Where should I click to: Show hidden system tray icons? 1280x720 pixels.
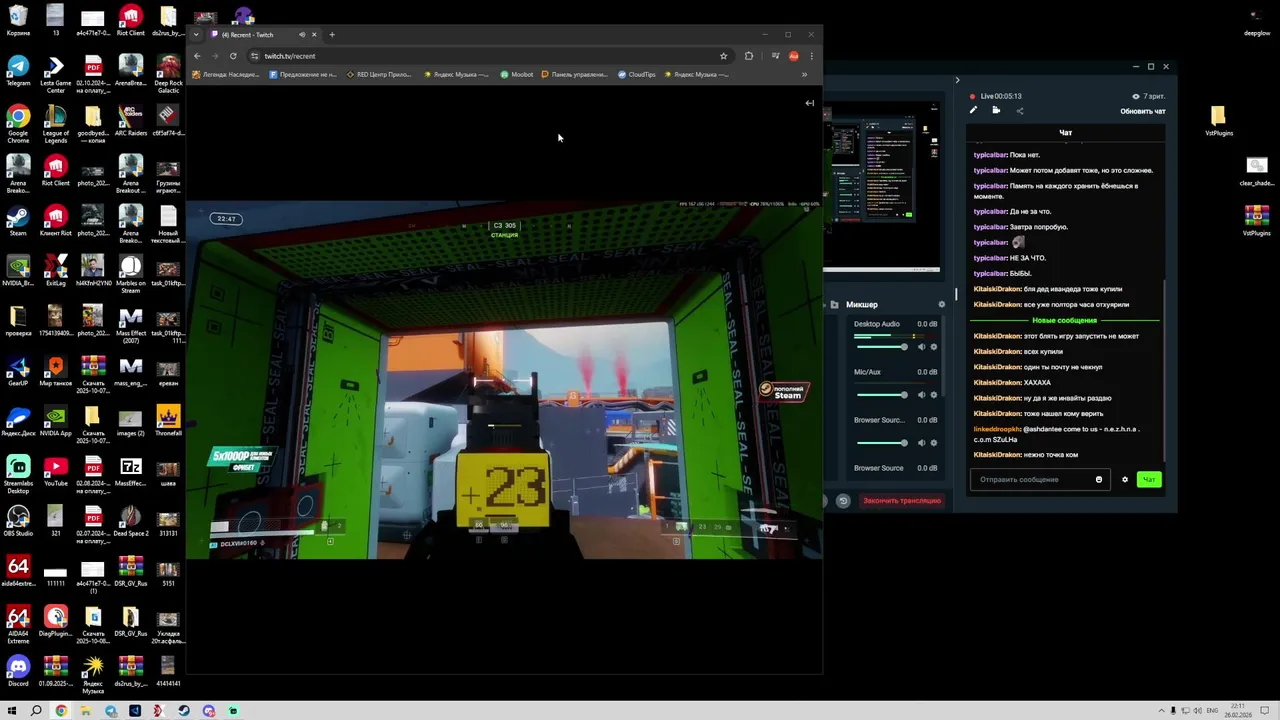[1161, 711]
